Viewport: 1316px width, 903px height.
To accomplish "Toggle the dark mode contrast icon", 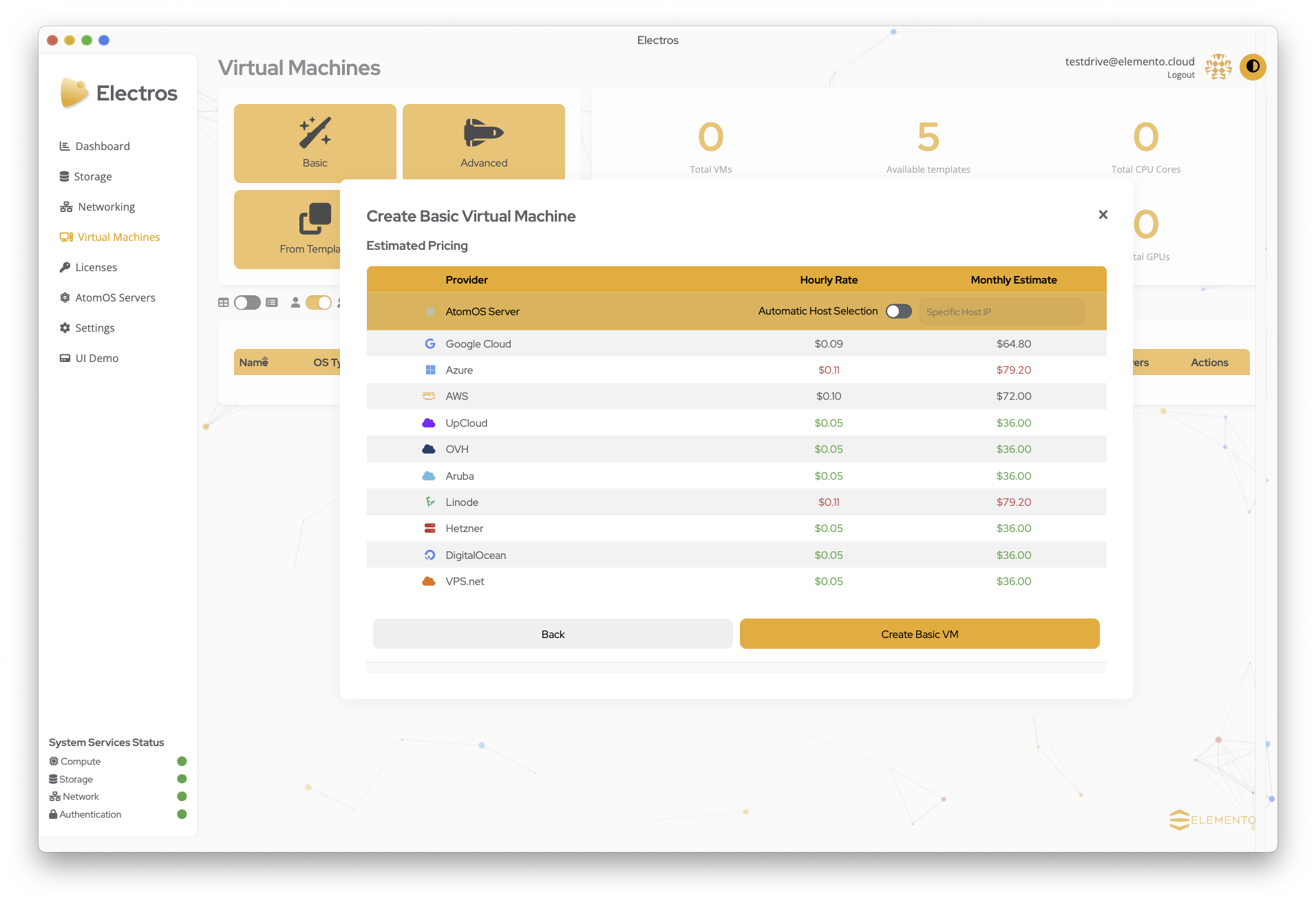I will click(1253, 67).
